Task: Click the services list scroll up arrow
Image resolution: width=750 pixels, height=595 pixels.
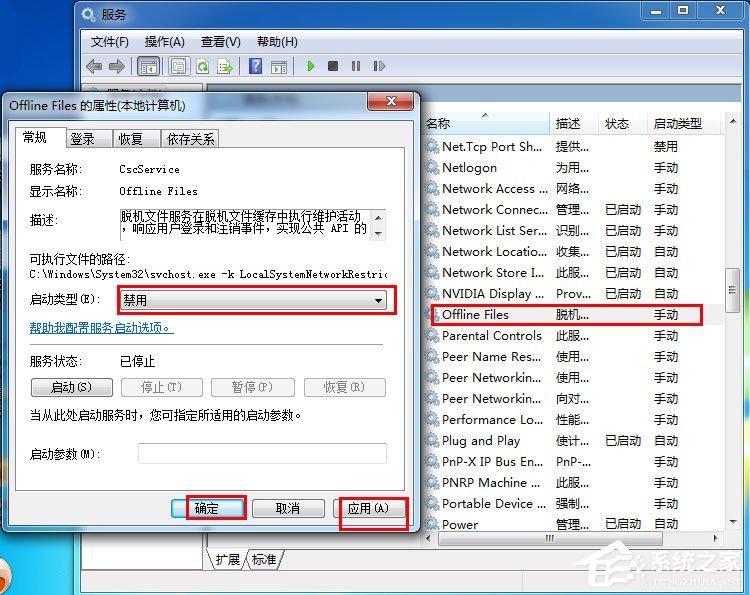Action: coord(732,121)
